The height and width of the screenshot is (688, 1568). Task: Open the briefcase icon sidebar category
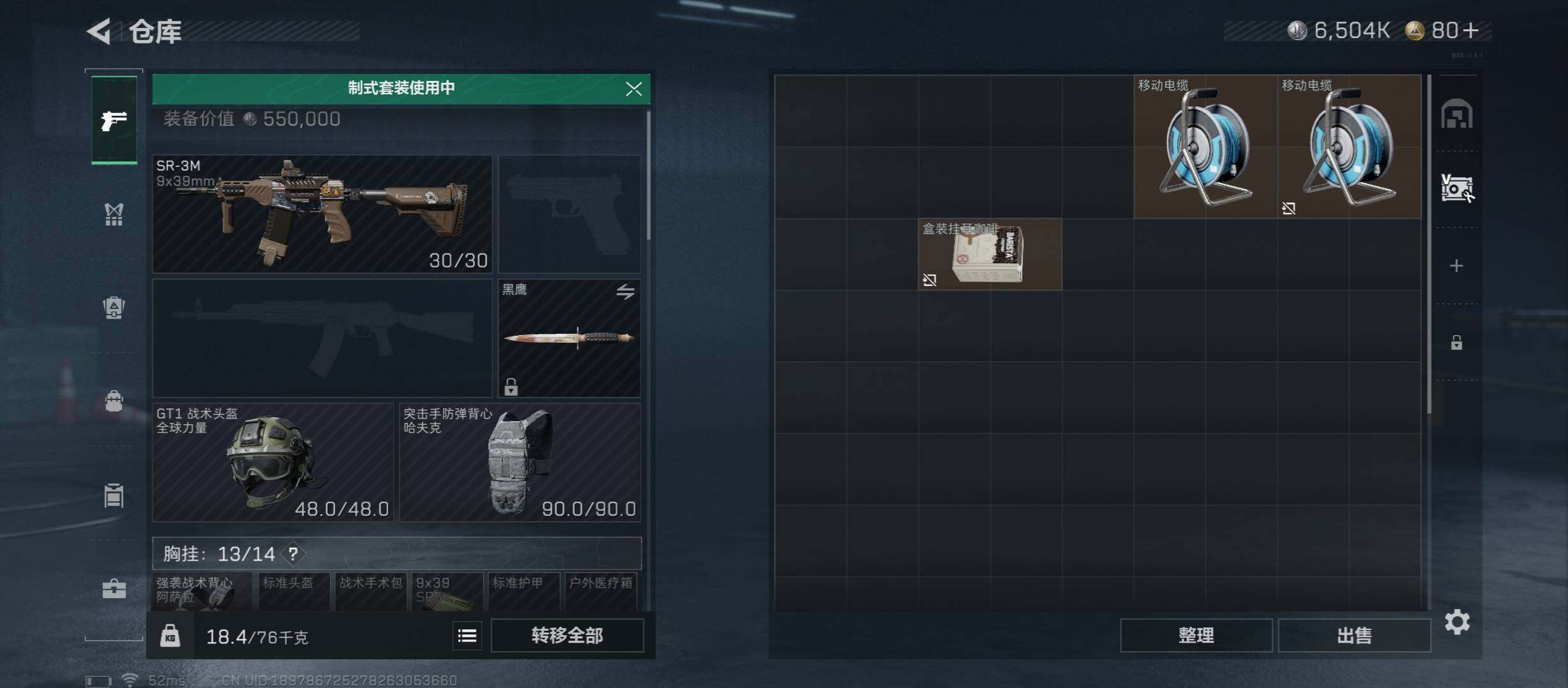click(x=114, y=588)
